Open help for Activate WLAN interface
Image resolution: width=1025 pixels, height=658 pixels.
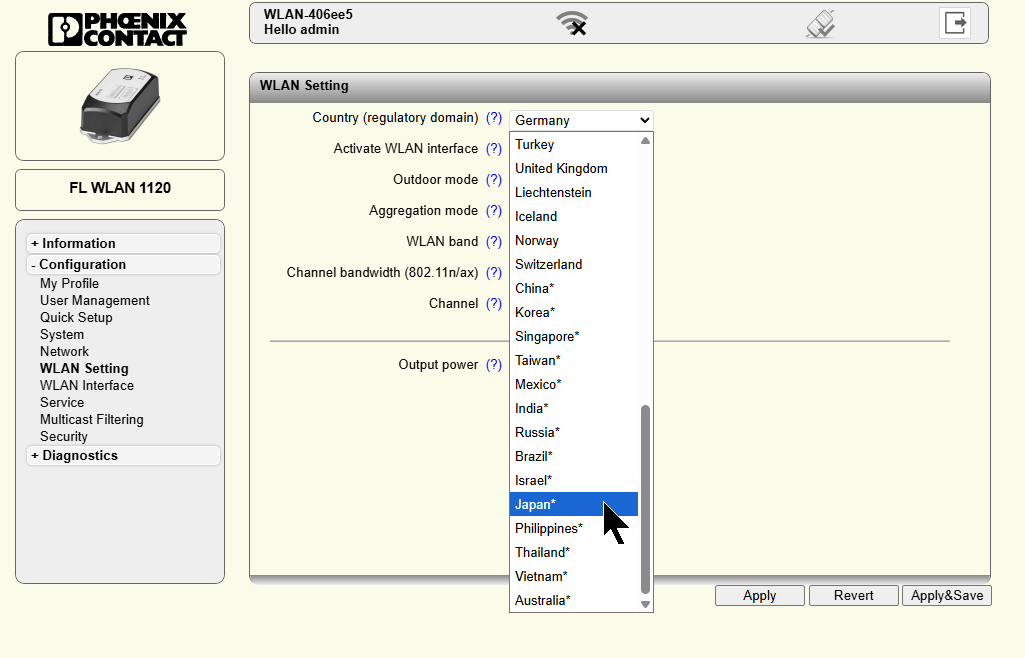point(494,149)
